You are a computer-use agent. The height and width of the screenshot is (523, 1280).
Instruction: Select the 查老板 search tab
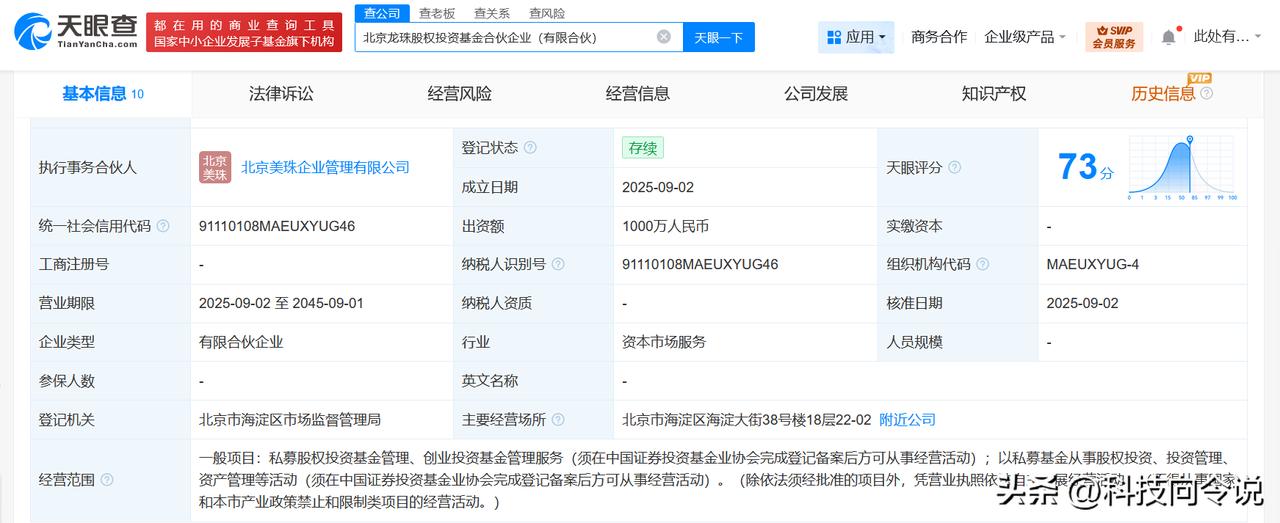pyautogui.click(x=437, y=13)
